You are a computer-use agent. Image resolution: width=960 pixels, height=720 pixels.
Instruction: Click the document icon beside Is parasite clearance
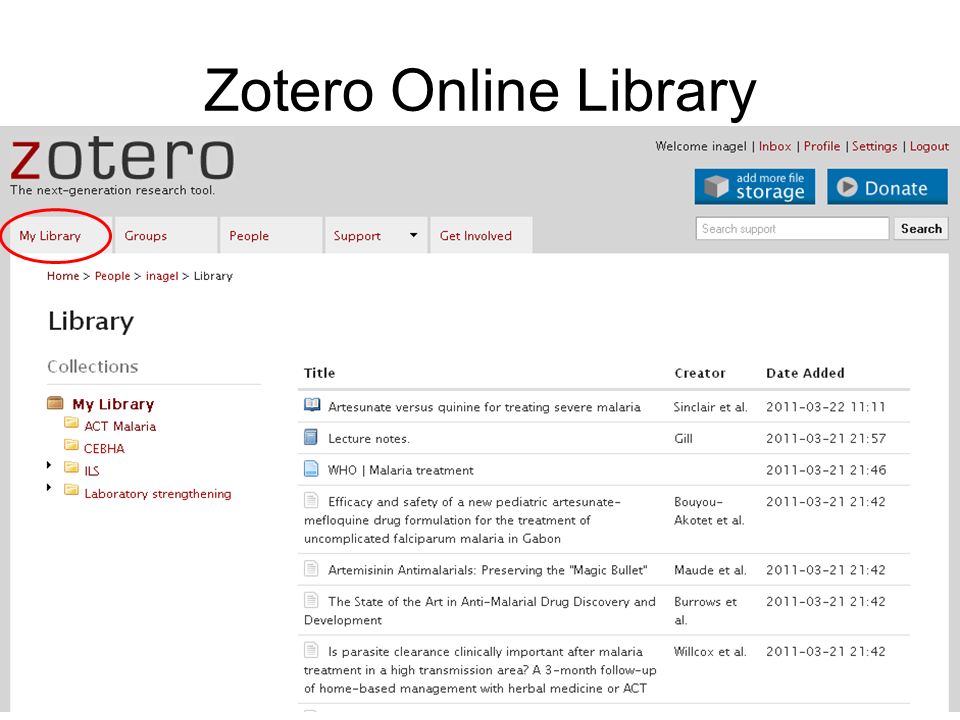pyautogui.click(x=311, y=650)
